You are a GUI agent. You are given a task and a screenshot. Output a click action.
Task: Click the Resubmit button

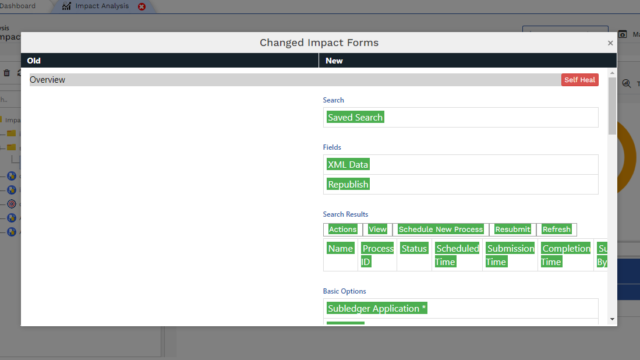click(513, 229)
